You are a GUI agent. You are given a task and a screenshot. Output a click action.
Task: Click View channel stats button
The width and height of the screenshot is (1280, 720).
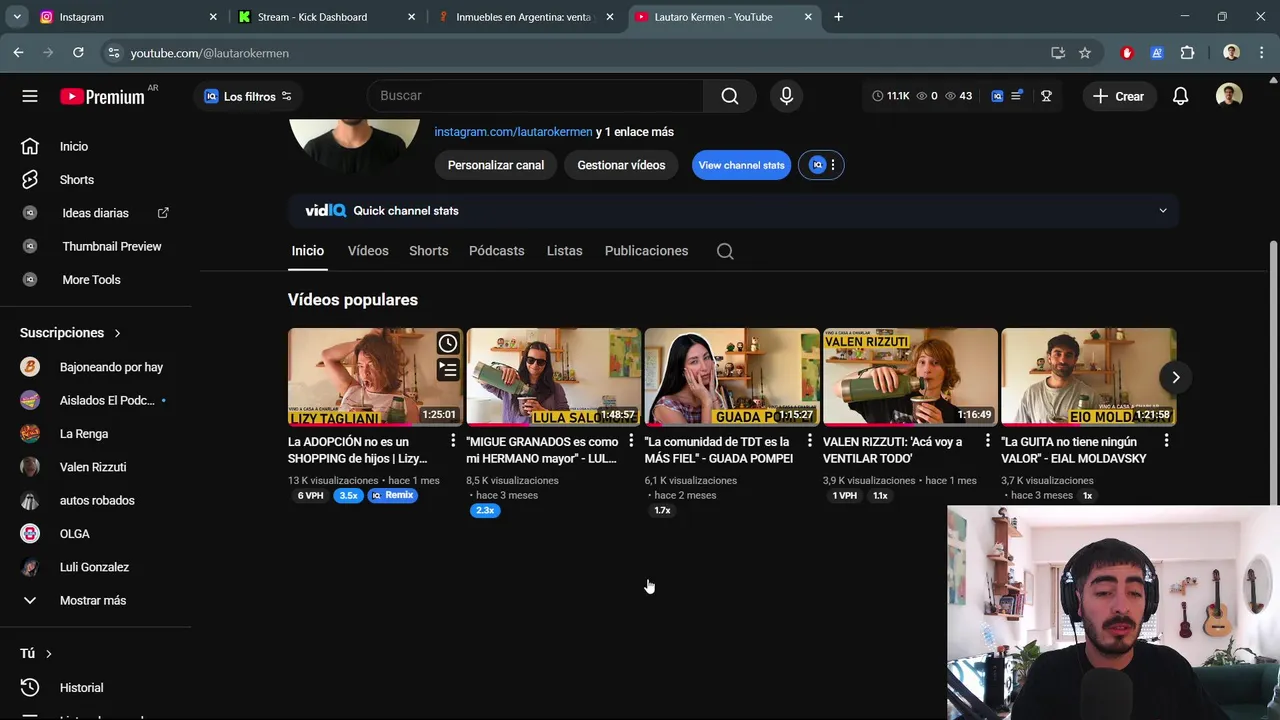pyautogui.click(x=741, y=165)
